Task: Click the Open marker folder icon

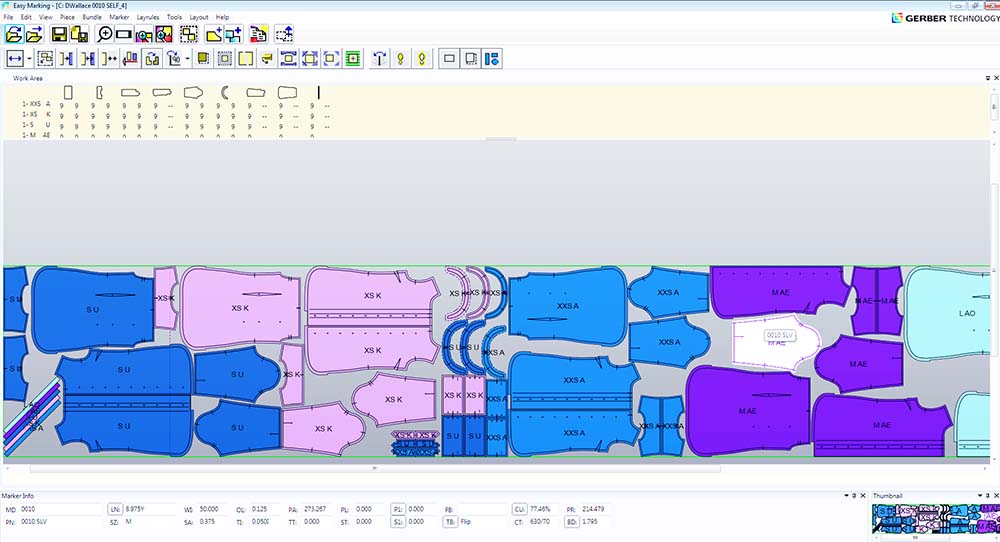Action: [14, 34]
